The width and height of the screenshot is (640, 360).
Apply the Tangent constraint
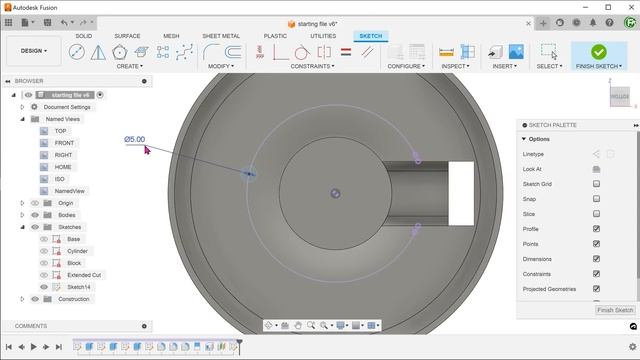[302, 52]
